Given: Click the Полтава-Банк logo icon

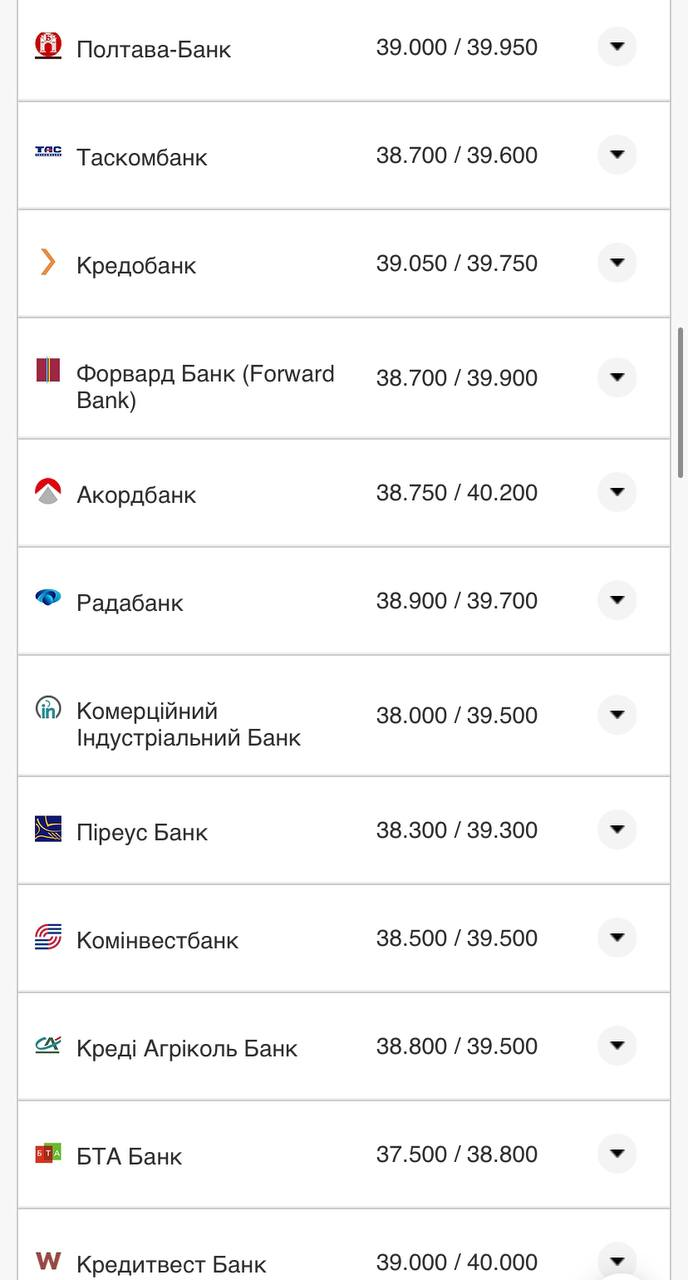Looking at the screenshot, I should (x=47, y=47).
